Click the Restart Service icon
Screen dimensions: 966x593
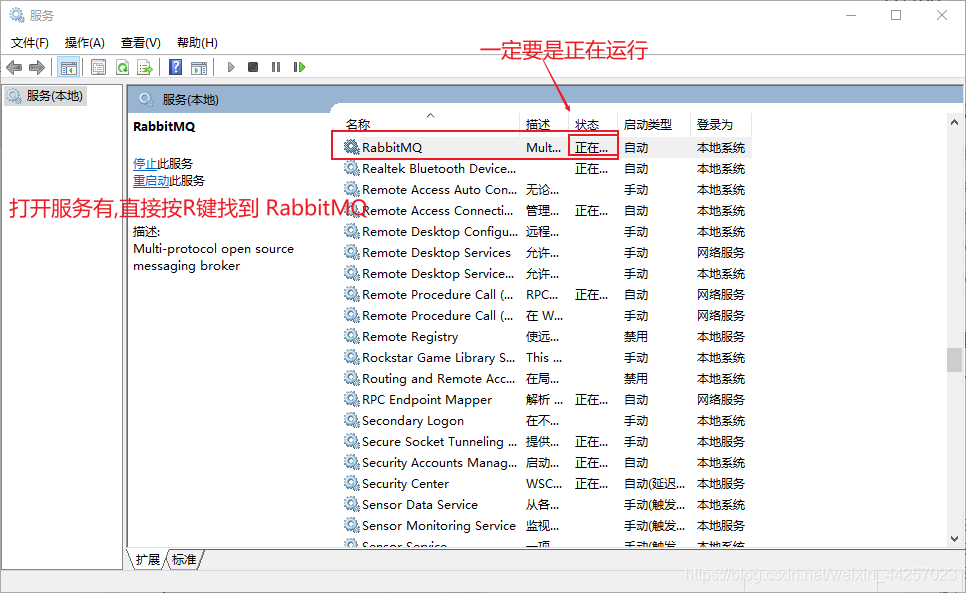coord(299,67)
